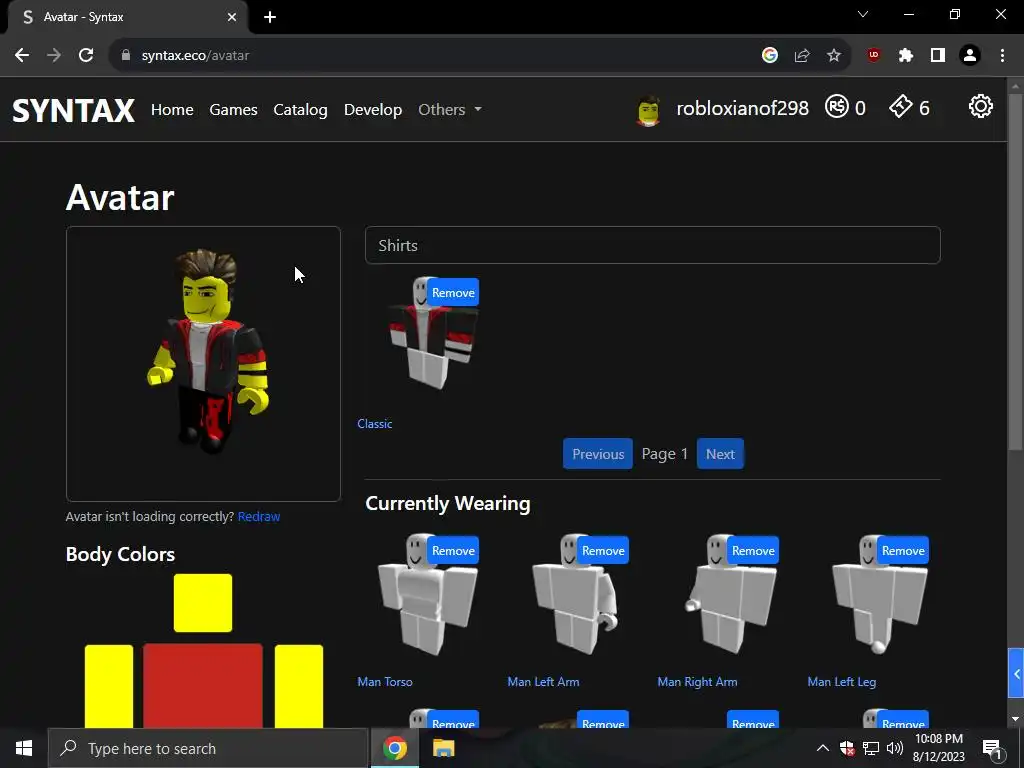Open File Explorer from the taskbar
Image resolution: width=1024 pixels, height=768 pixels.
pyautogui.click(x=443, y=748)
